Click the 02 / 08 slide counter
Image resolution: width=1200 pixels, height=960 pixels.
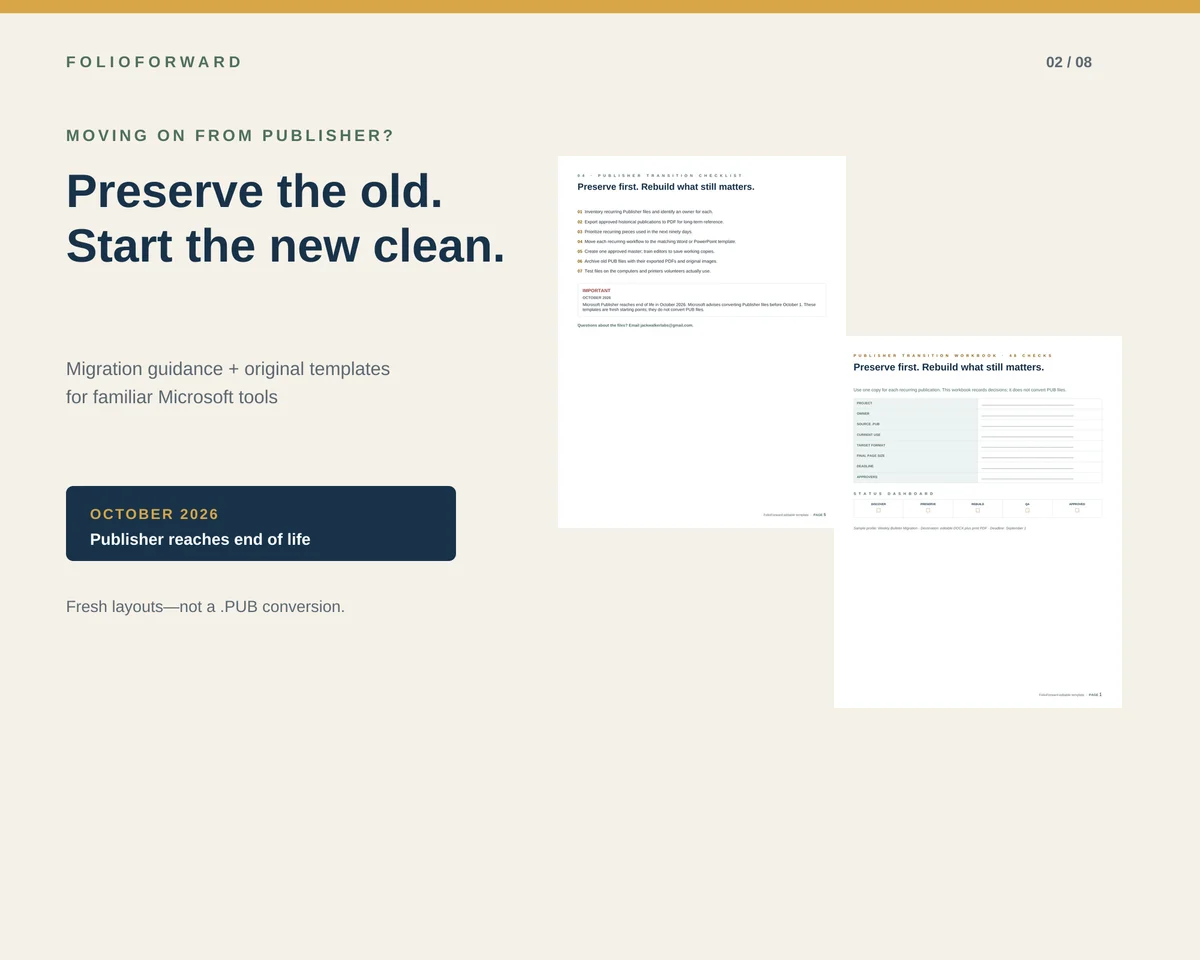[x=1069, y=62]
